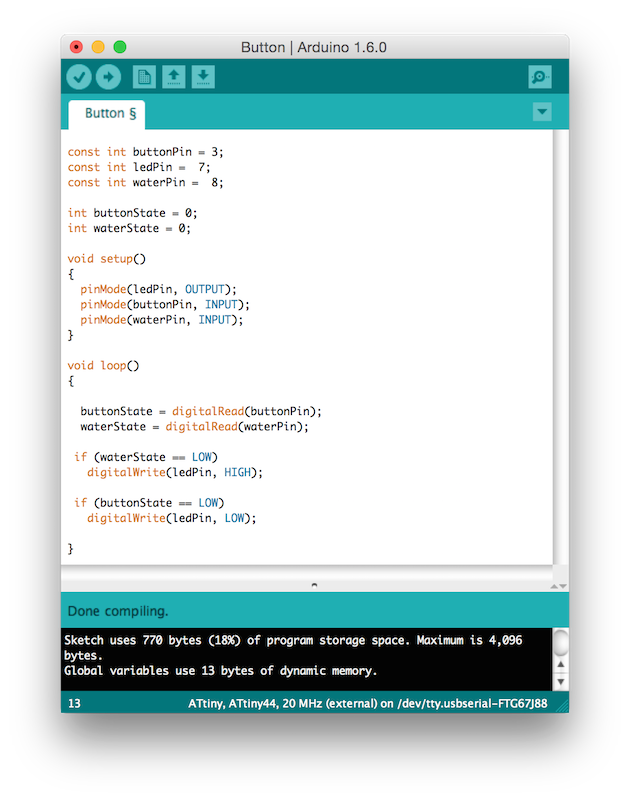Image resolution: width=630 pixels, height=800 pixels.
Task: Click the line 'const int ledPin = 7;'
Action: 139,167
